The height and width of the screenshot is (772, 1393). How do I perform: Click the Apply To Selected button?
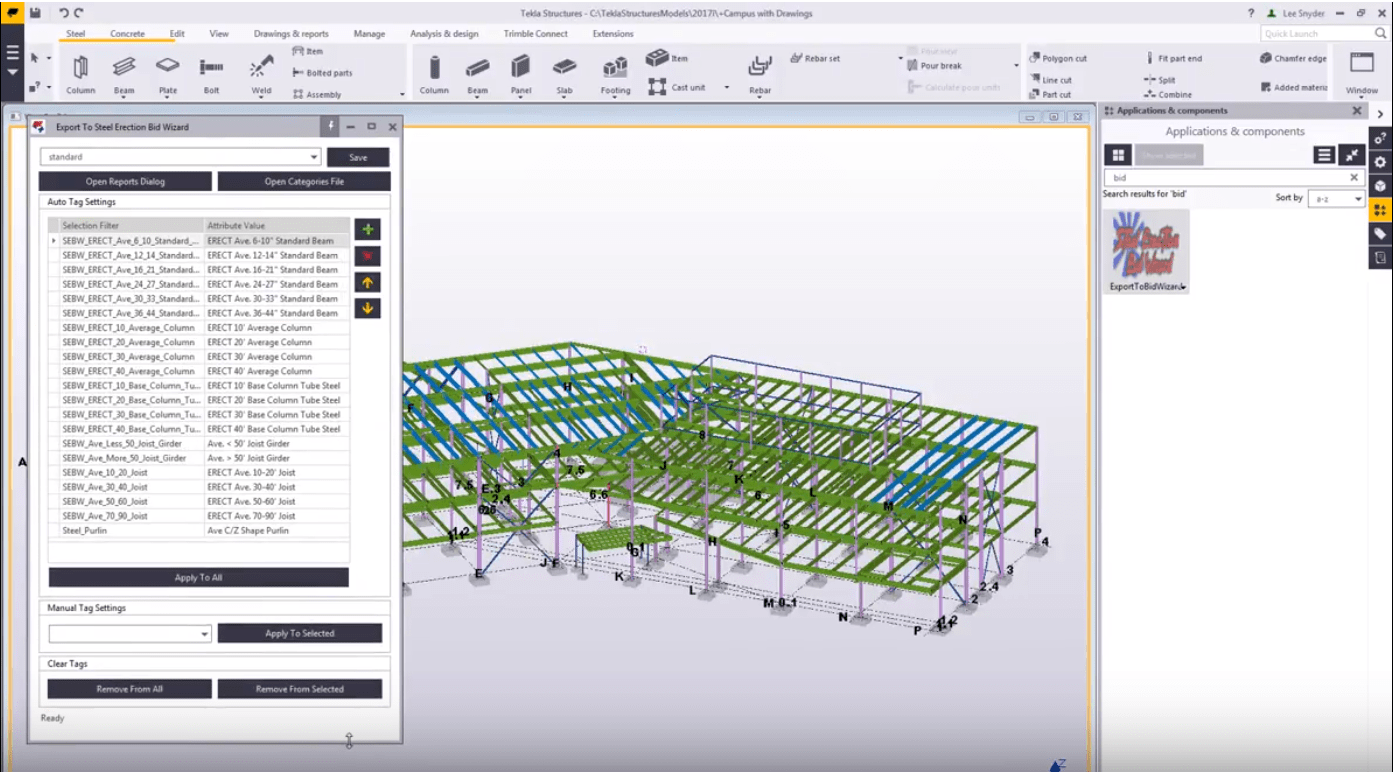click(x=300, y=634)
